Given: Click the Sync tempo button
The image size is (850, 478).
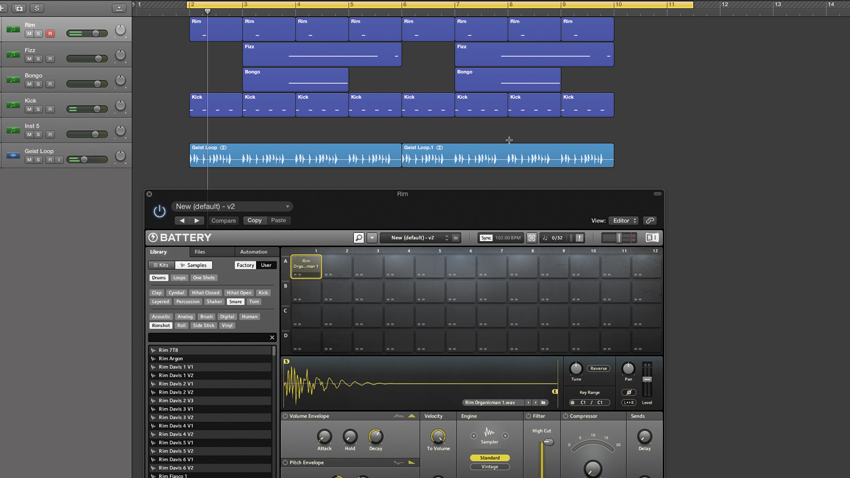Looking at the screenshot, I should (486, 238).
